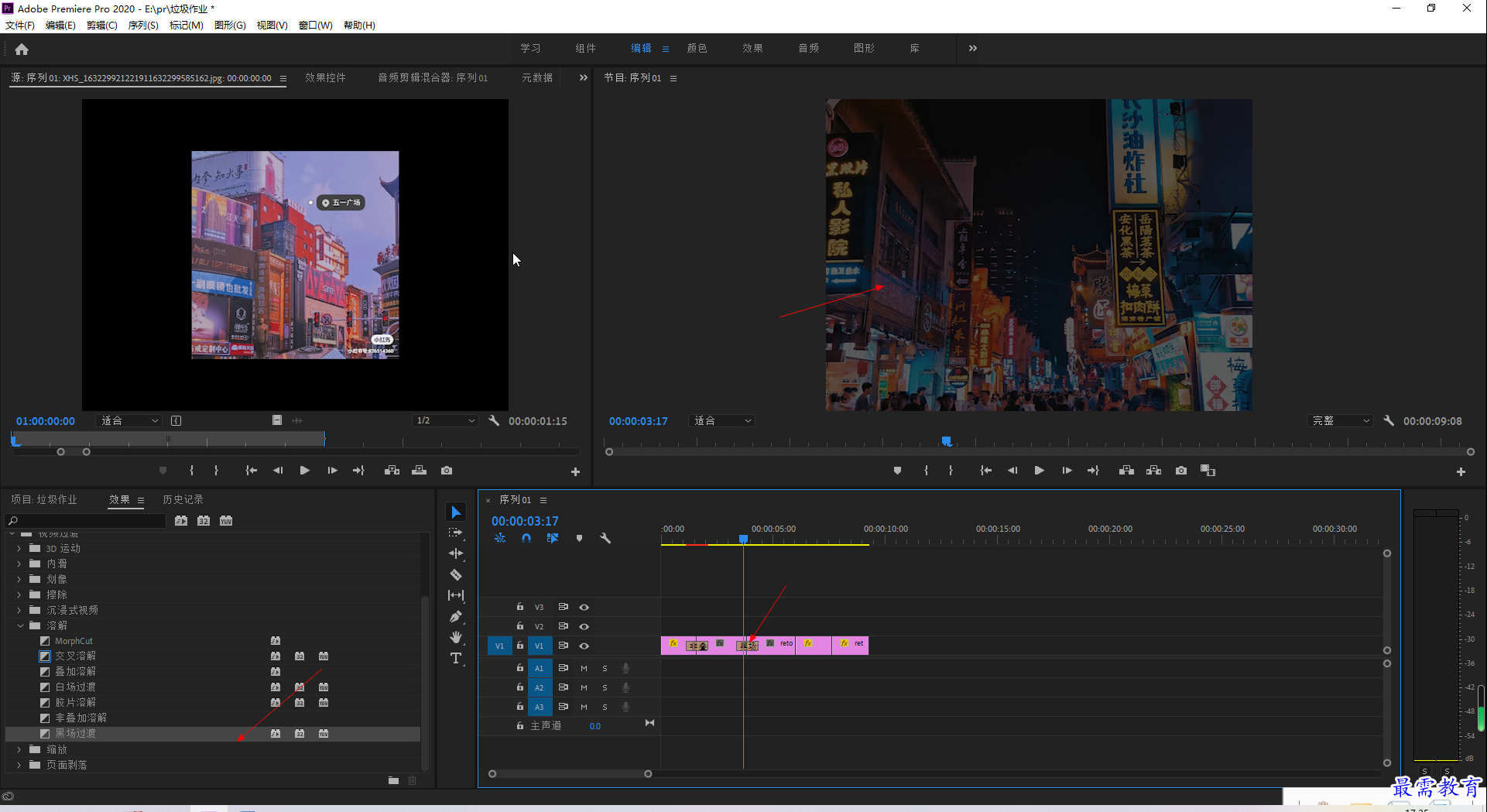Expand the 缩放 folder
The image size is (1487, 812).
[19, 749]
